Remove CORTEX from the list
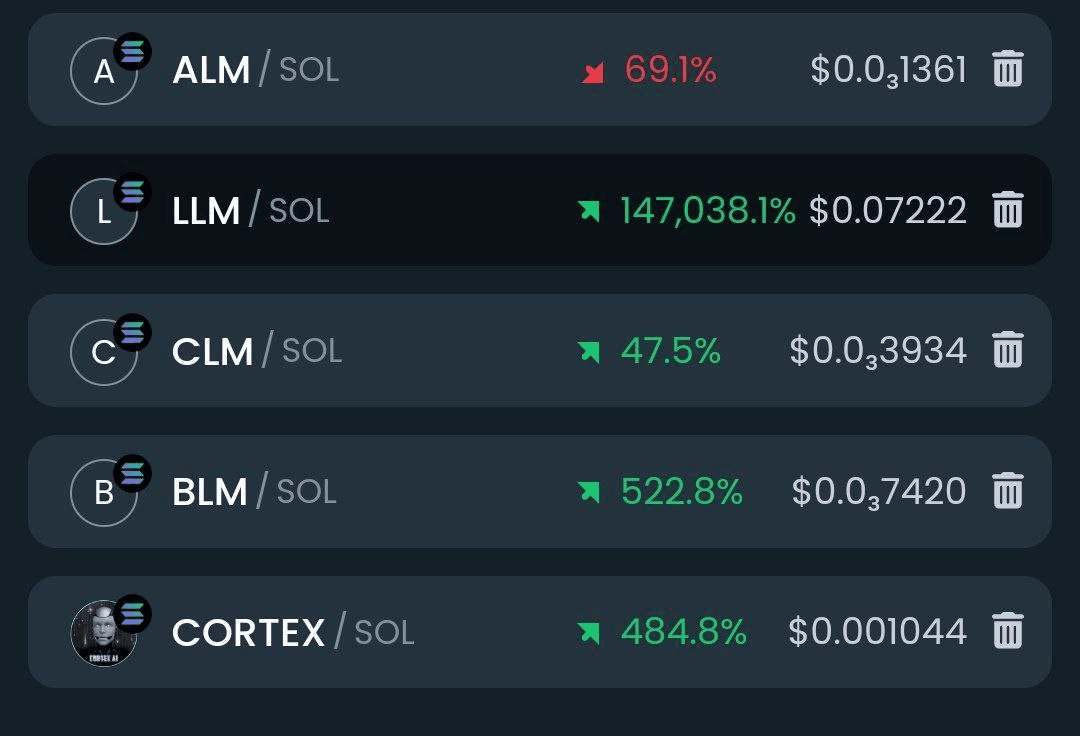 click(1008, 631)
